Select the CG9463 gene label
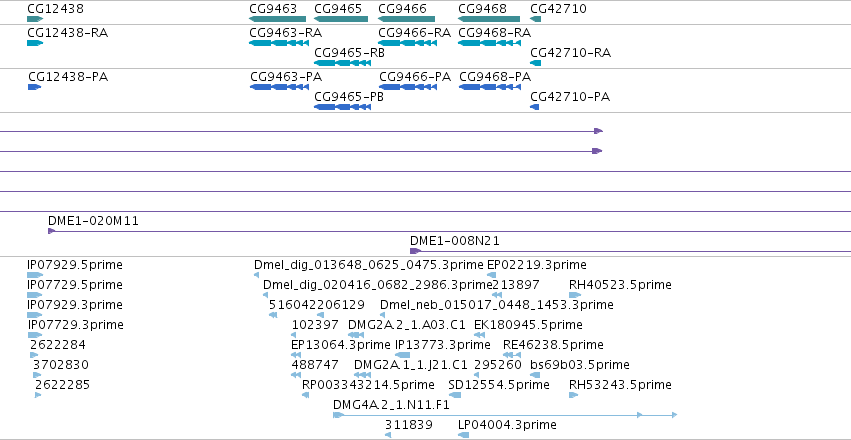 point(273,9)
